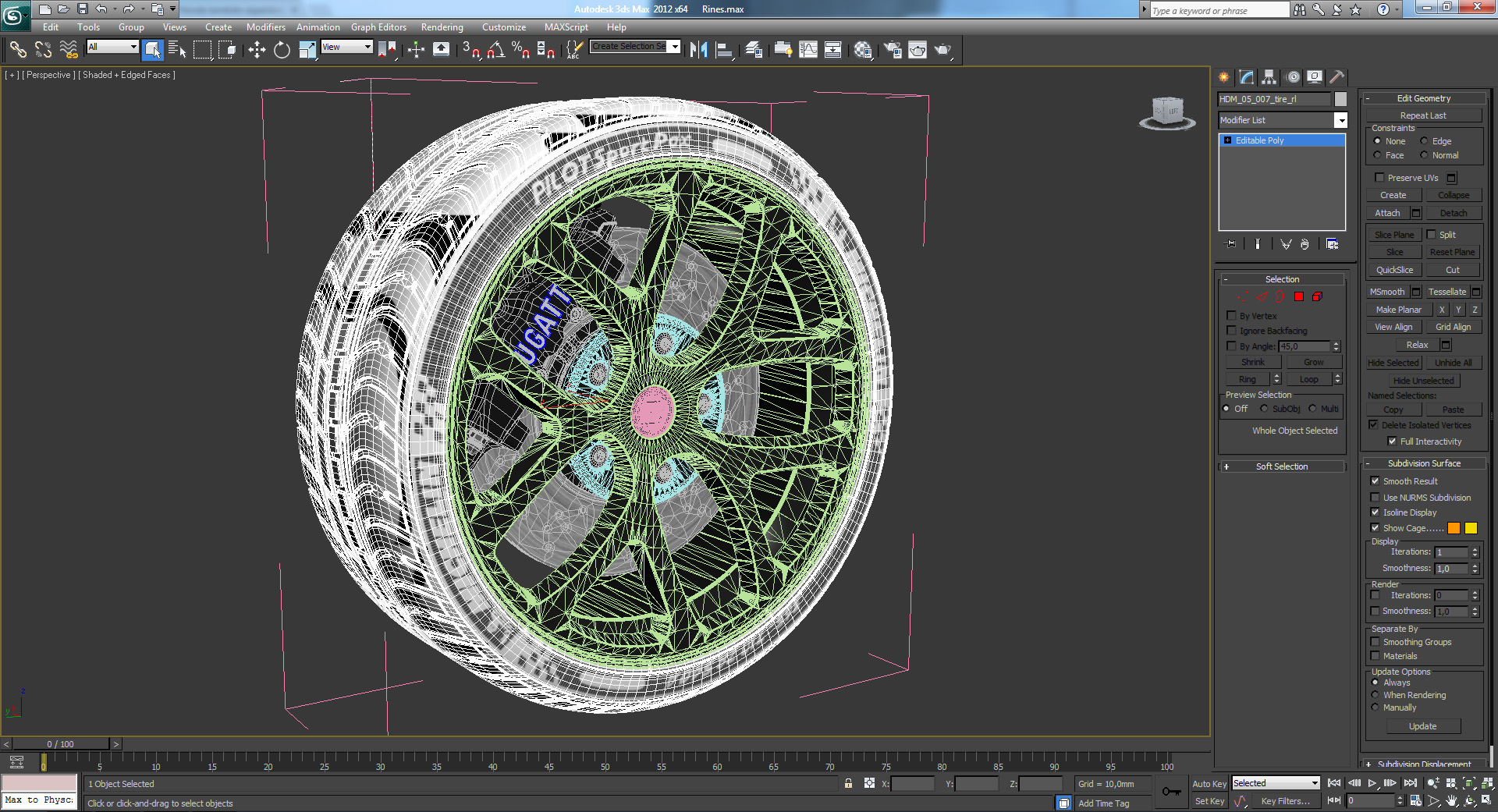This screenshot has height=812, width=1498.
Task: Click the Grow selection button
Action: pyautogui.click(x=1314, y=362)
